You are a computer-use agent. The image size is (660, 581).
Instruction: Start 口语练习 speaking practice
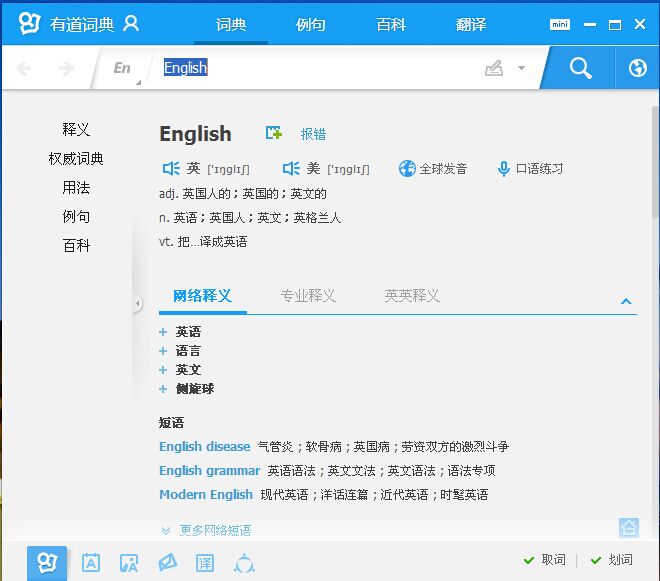530,169
